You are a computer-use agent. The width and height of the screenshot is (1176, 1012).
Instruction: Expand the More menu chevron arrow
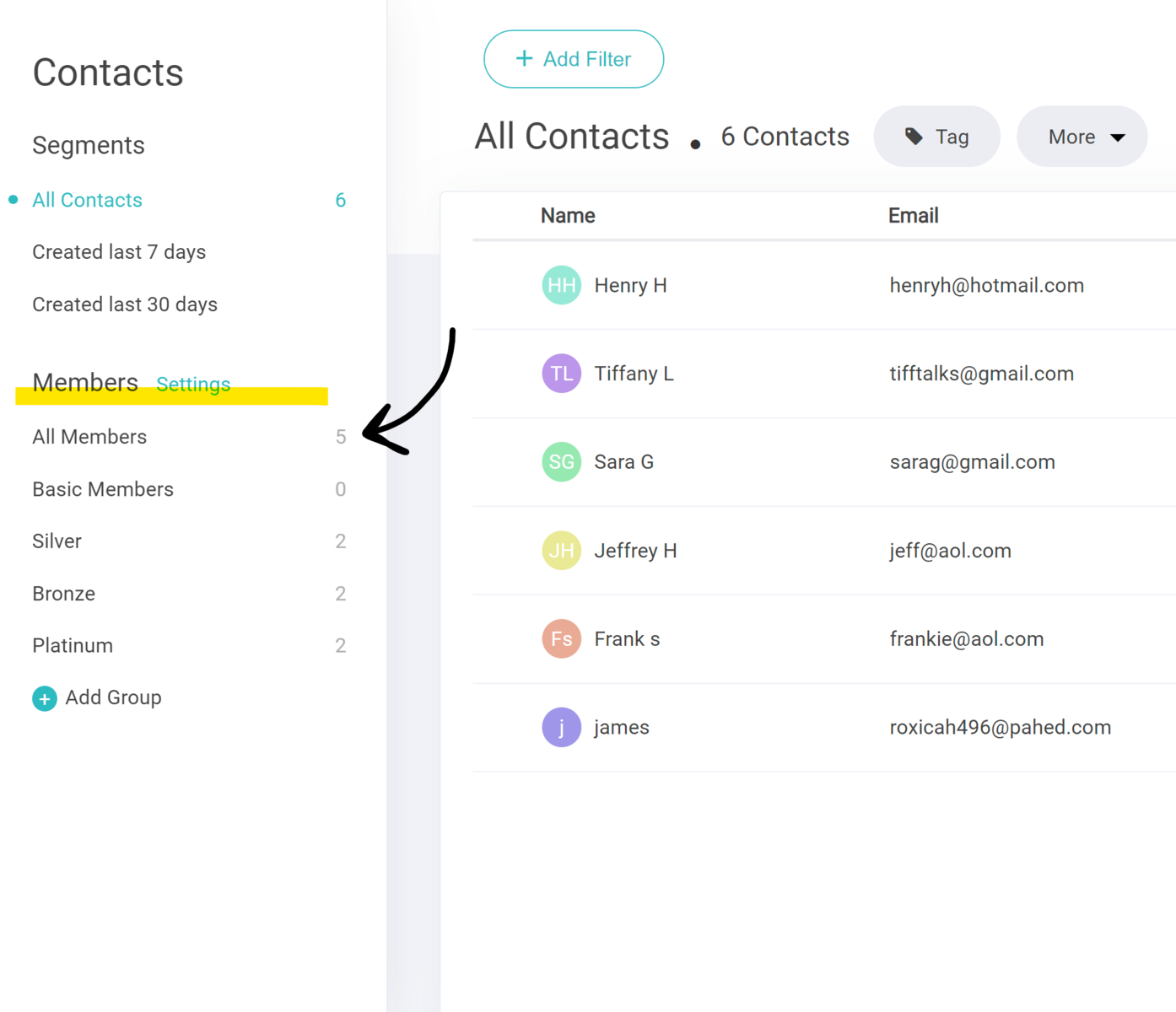[x=1117, y=137]
